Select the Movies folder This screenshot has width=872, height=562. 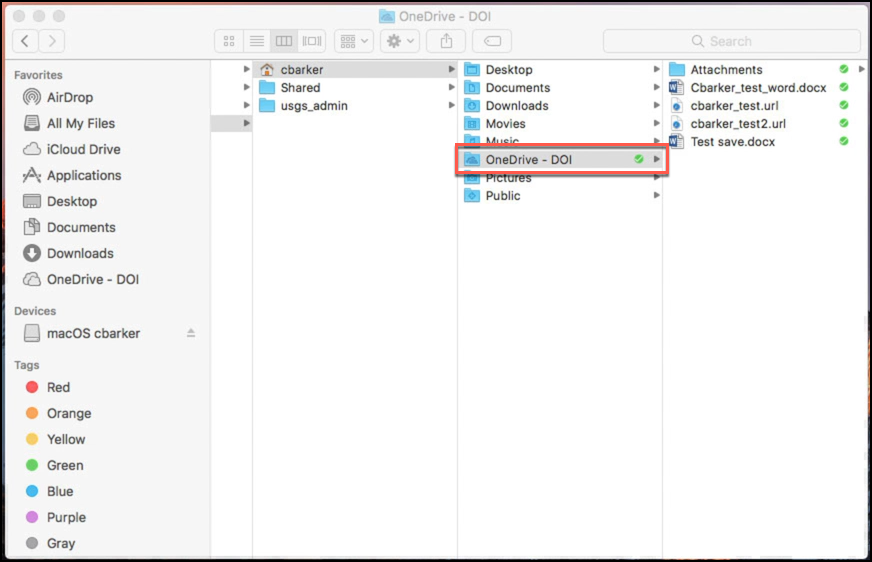560,123
